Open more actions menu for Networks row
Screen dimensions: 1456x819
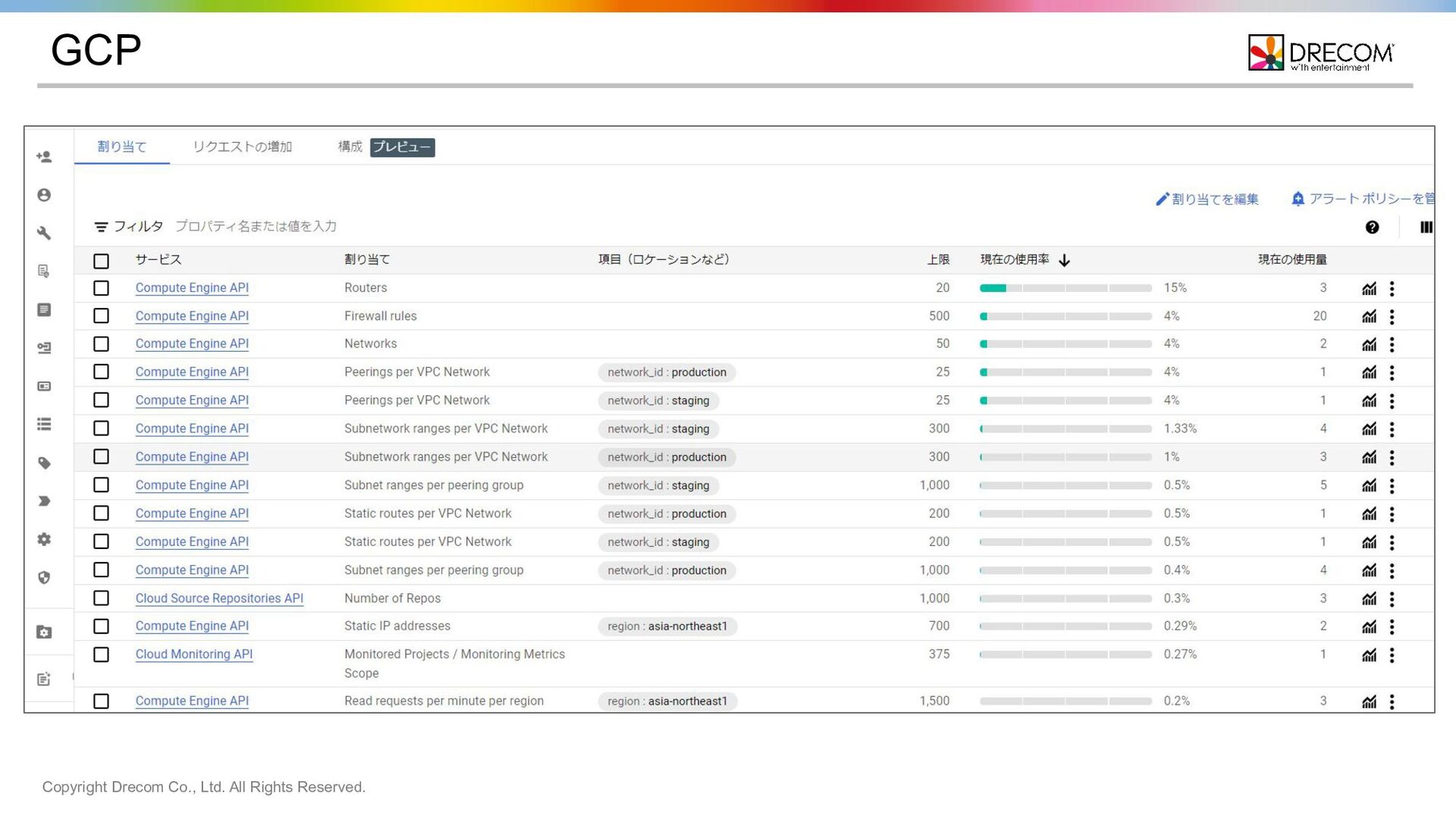[1392, 344]
